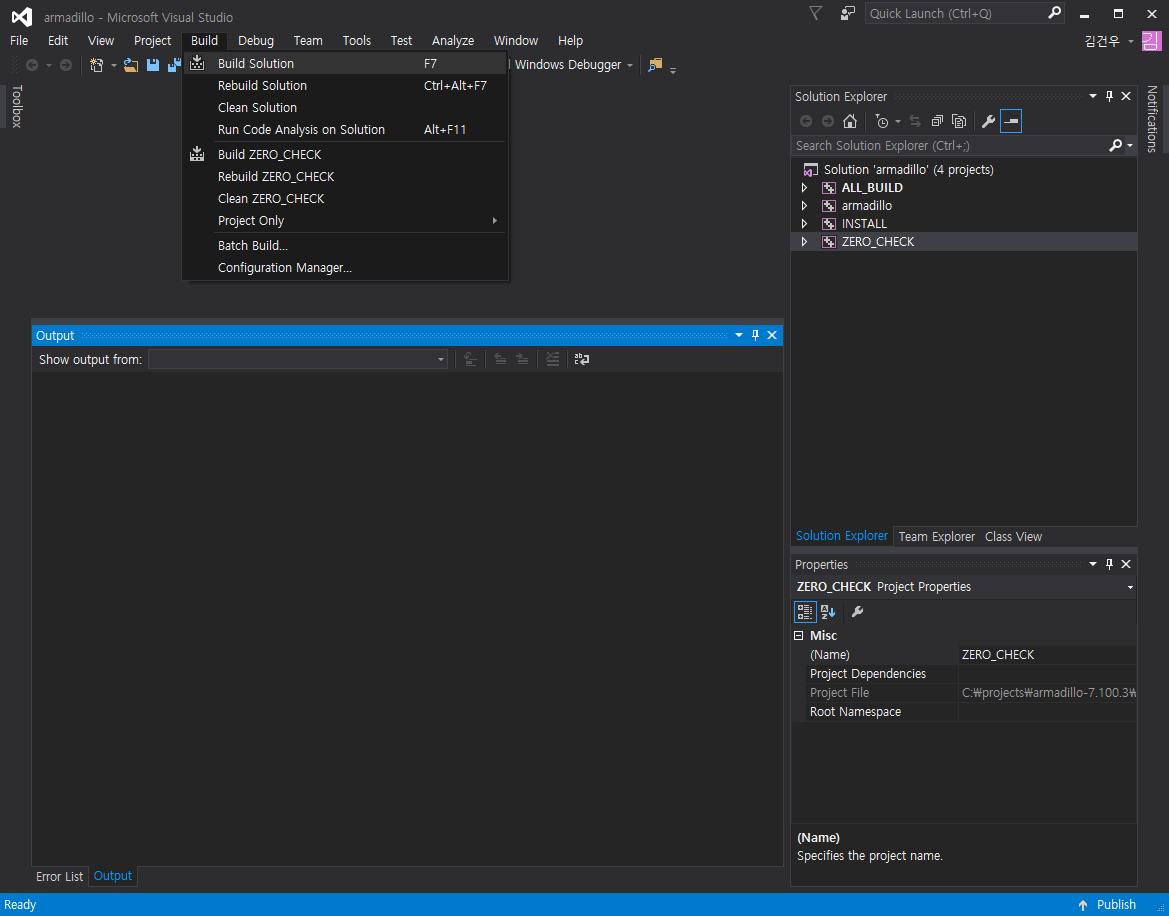This screenshot has width=1169, height=916.
Task: Switch to the Team Explorer tab
Action: pos(936,537)
